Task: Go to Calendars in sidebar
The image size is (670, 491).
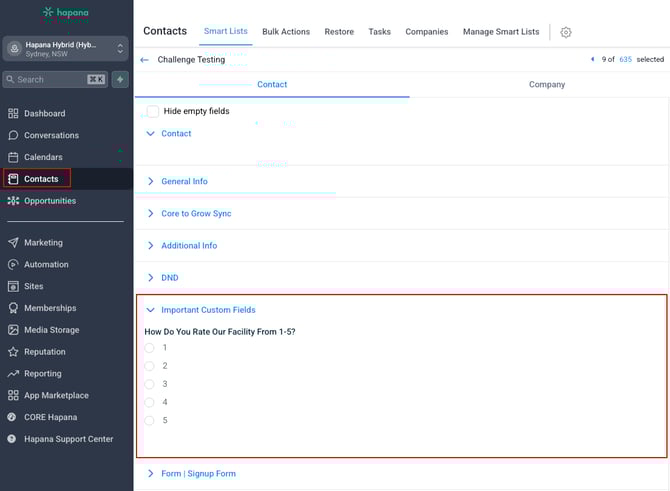Action: coord(43,157)
